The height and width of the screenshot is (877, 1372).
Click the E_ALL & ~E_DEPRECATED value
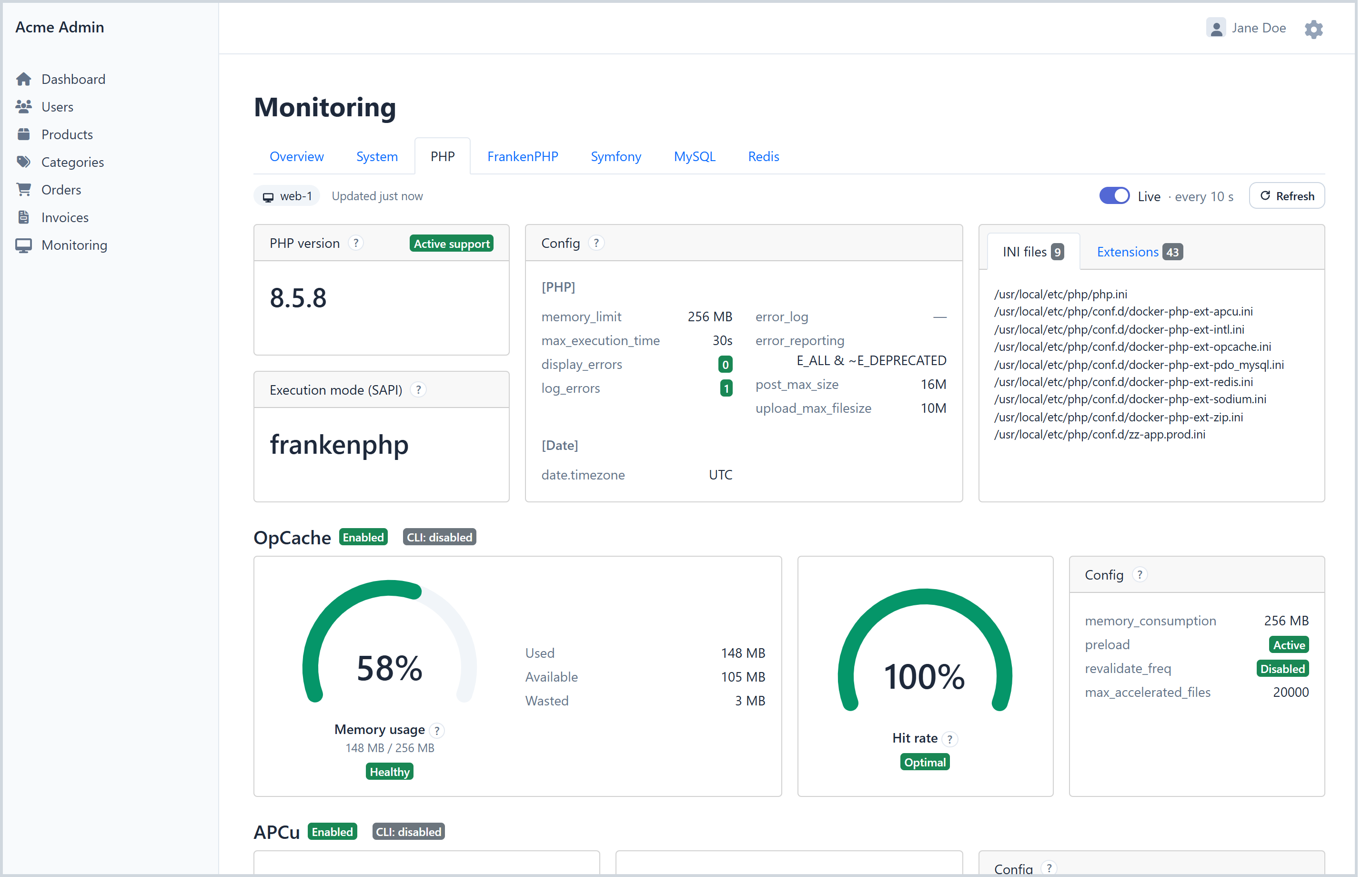(871, 361)
